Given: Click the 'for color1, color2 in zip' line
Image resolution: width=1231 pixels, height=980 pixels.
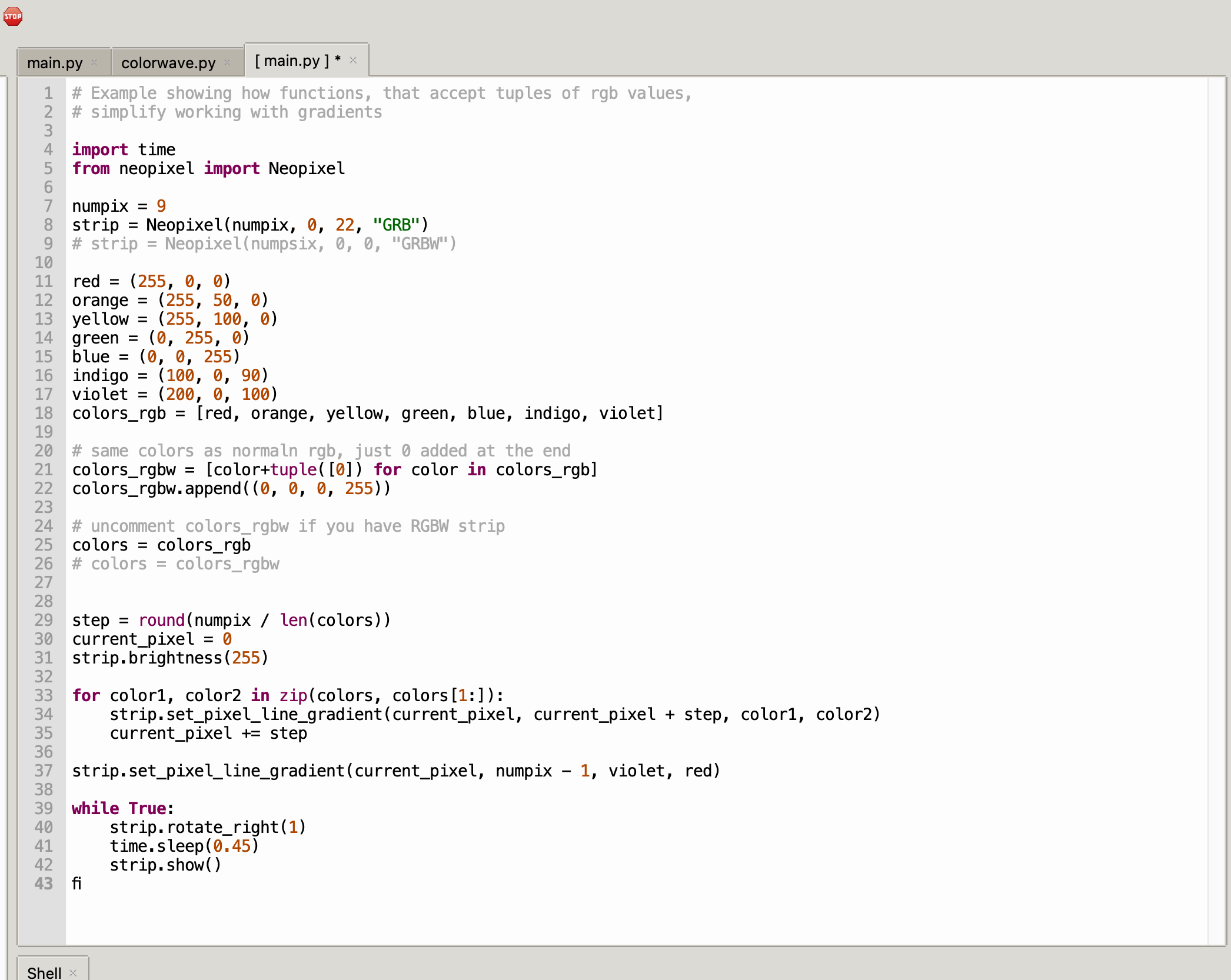Looking at the screenshot, I should pos(288,695).
